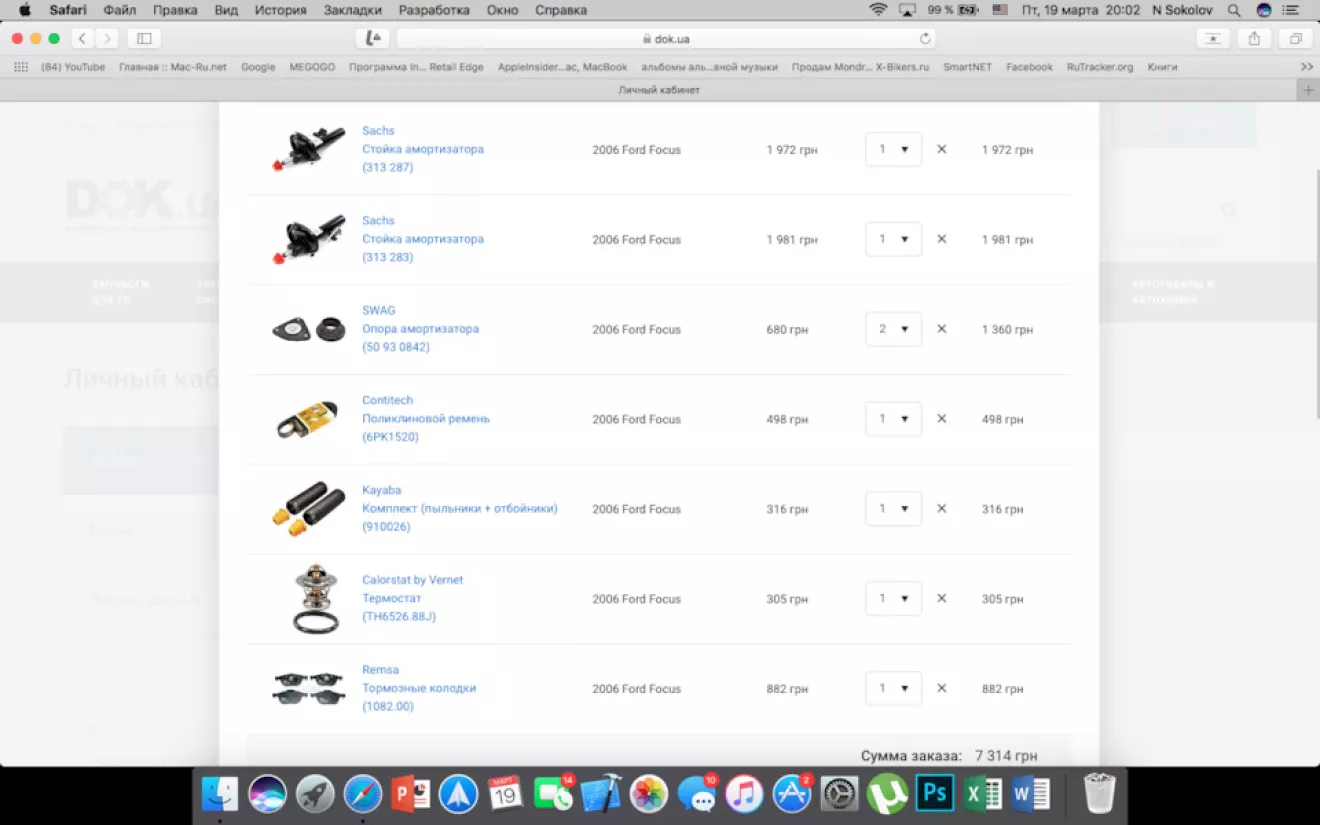The height and width of the screenshot is (825, 1320).
Task: Open Photos from the Dock
Action: point(649,795)
